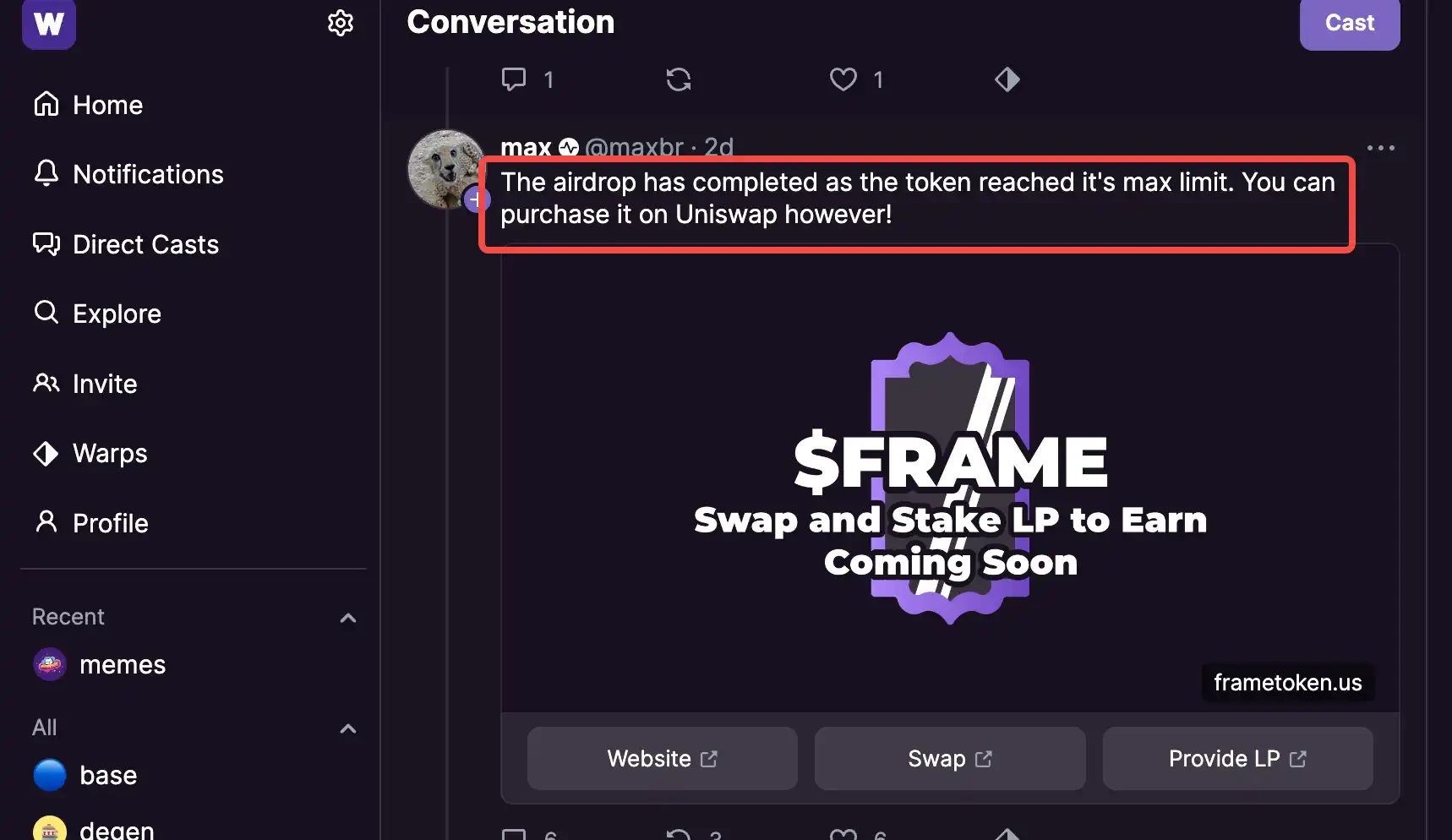Open the three-dot menu on max's cast
Image resolution: width=1452 pixels, height=840 pixels.
pyautogui.click(x=1380, y=148)
